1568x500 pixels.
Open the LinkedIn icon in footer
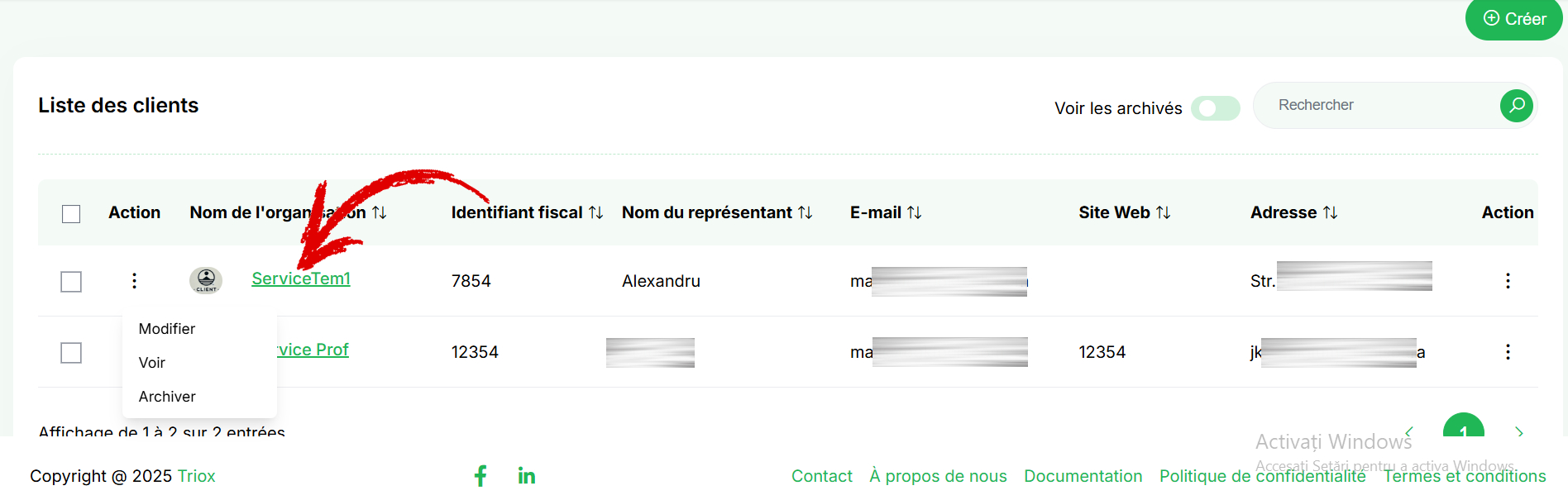527,475
